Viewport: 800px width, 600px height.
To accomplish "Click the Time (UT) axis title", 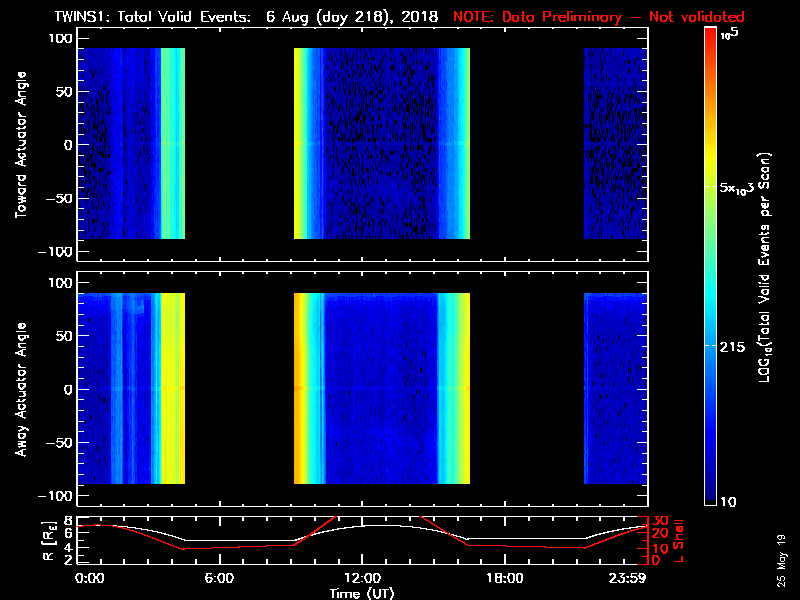I will [361, 593].
